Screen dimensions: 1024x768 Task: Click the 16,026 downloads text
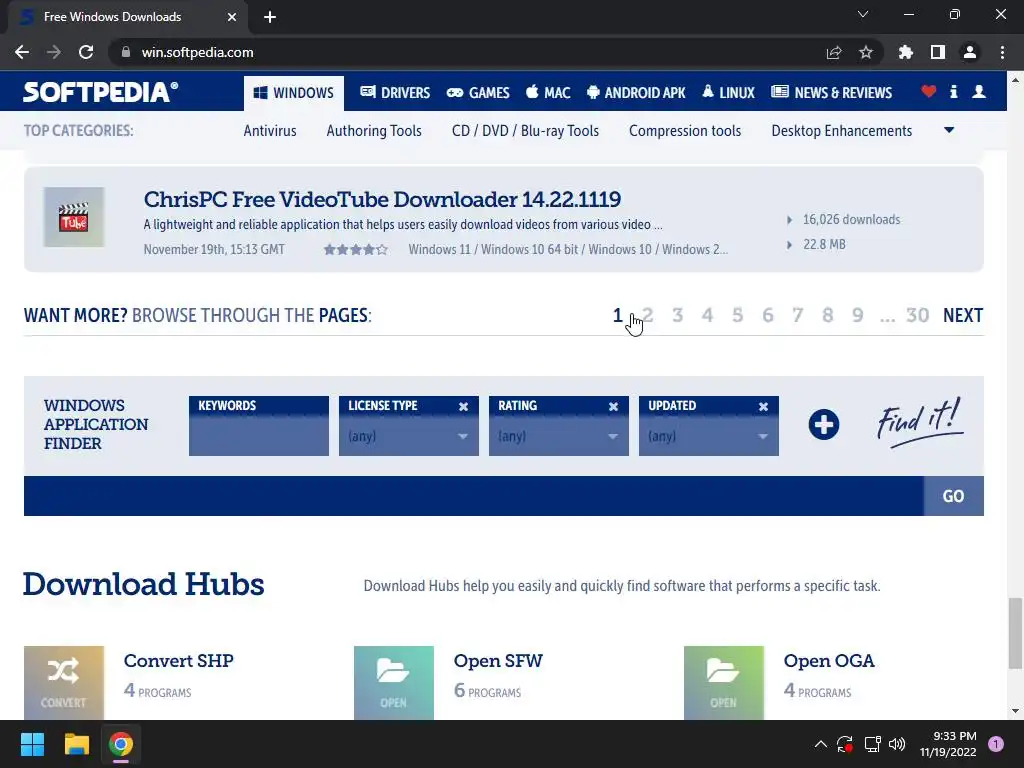tap(852, 219)
